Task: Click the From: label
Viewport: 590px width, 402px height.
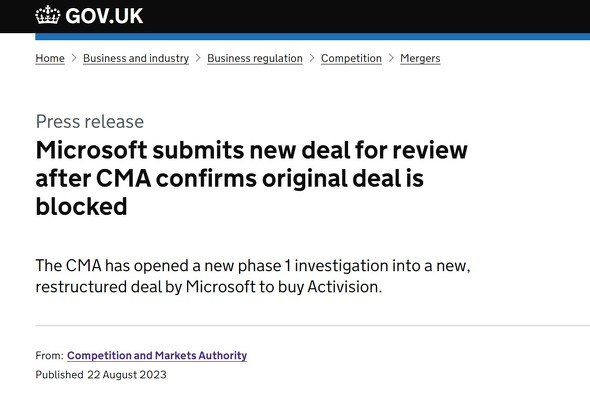Action: pos(49,355)
